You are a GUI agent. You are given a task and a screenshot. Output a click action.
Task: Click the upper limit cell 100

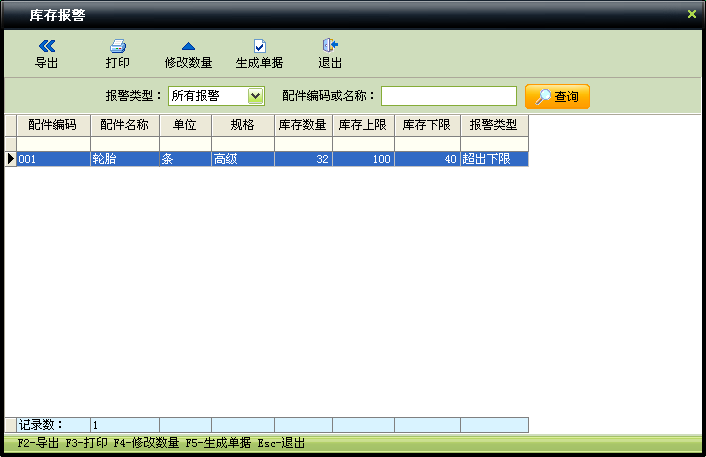pos(363,159)
